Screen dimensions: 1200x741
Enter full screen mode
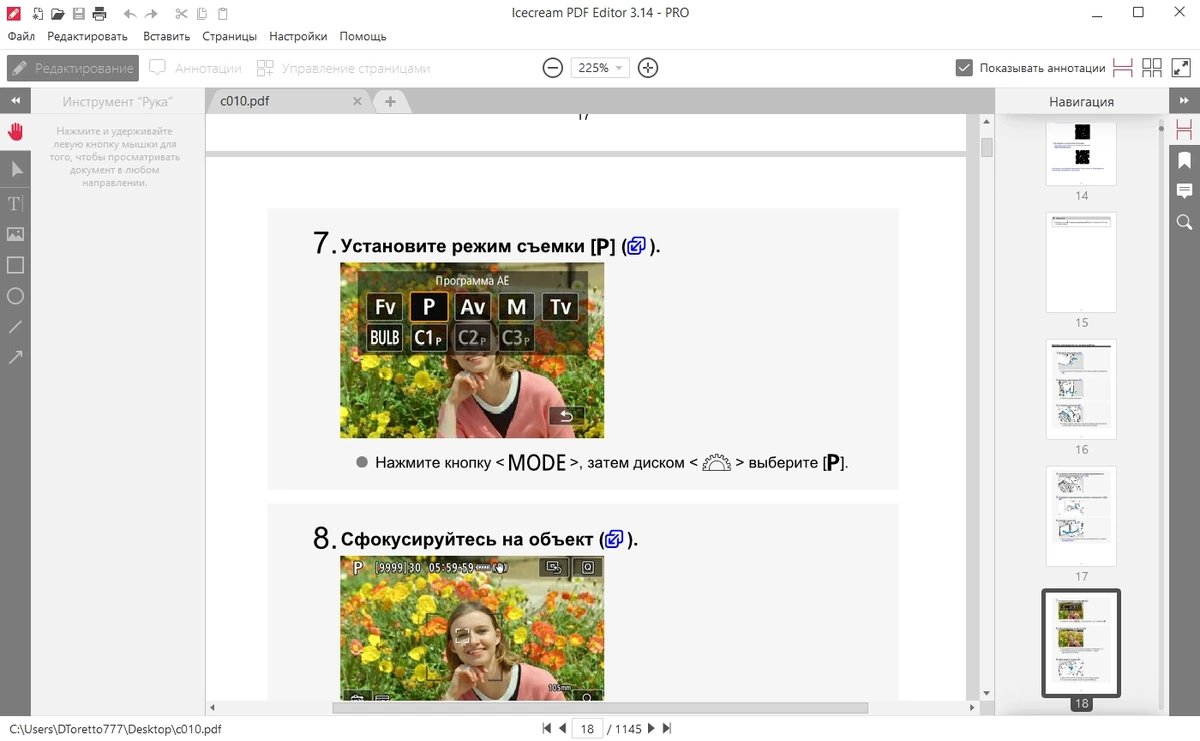[1181, 68]
